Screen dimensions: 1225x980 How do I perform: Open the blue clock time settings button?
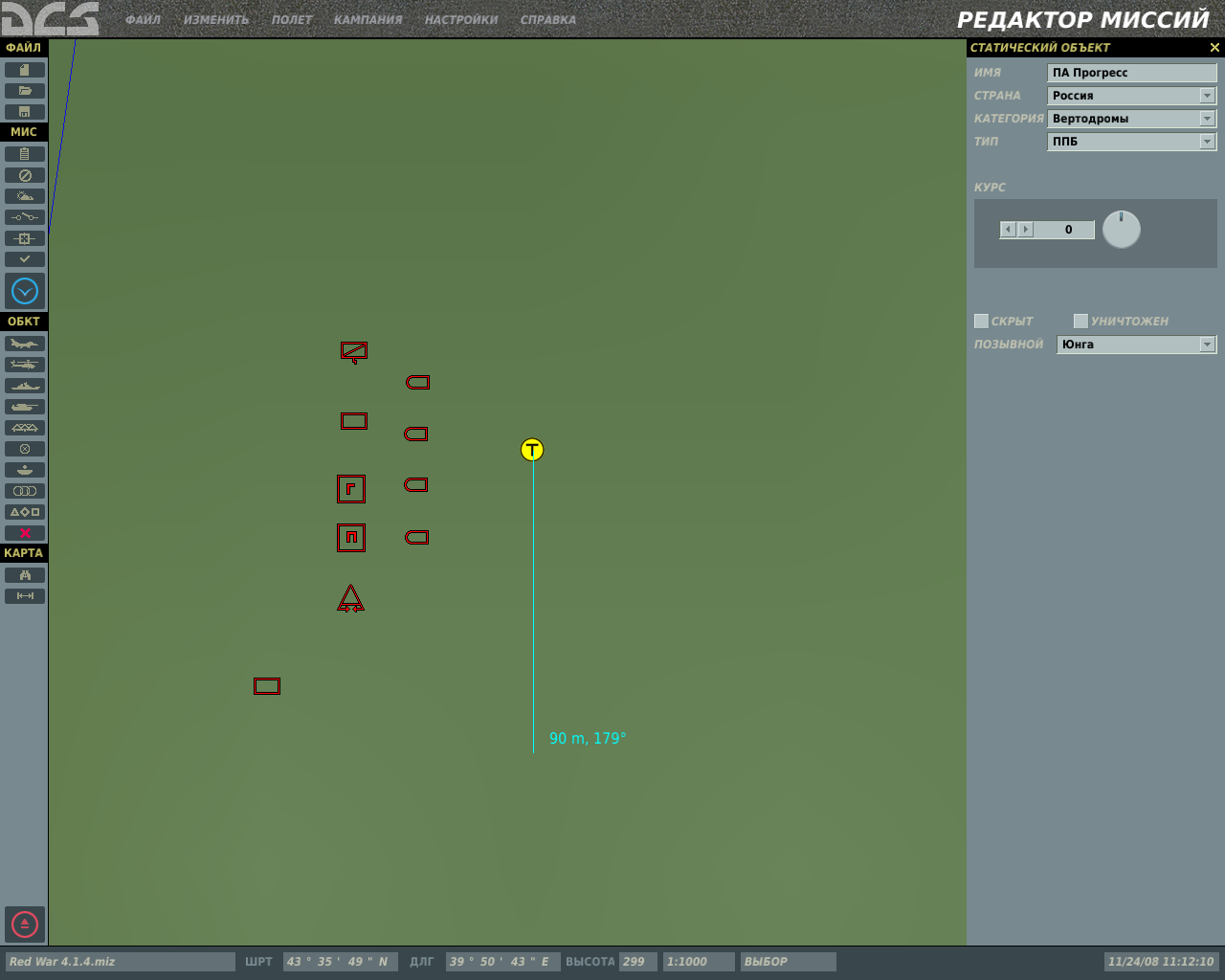(25, 291)
